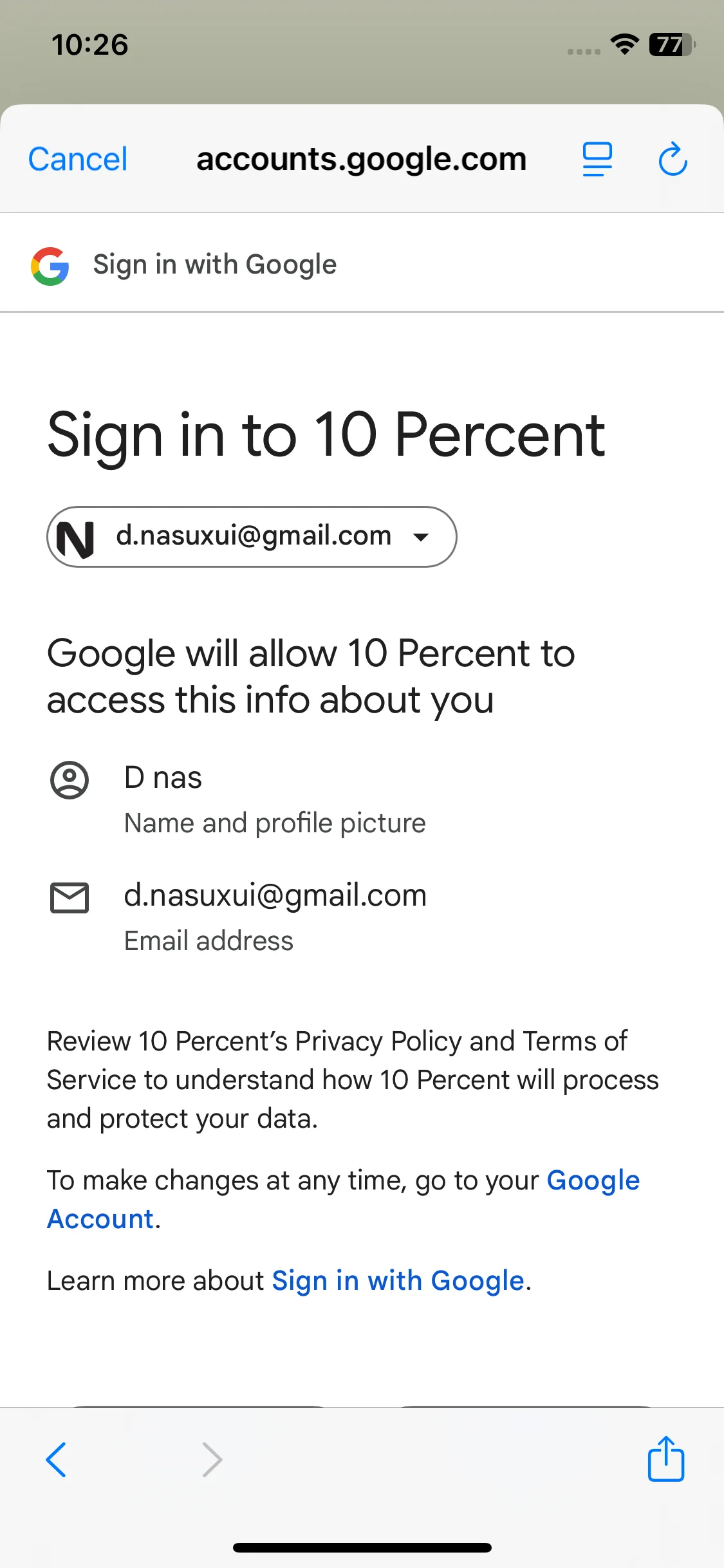Expand the d.nasuxui@gmail.com account selector
The width and height of the screenshot is (724, 1568).
[253, 536]
